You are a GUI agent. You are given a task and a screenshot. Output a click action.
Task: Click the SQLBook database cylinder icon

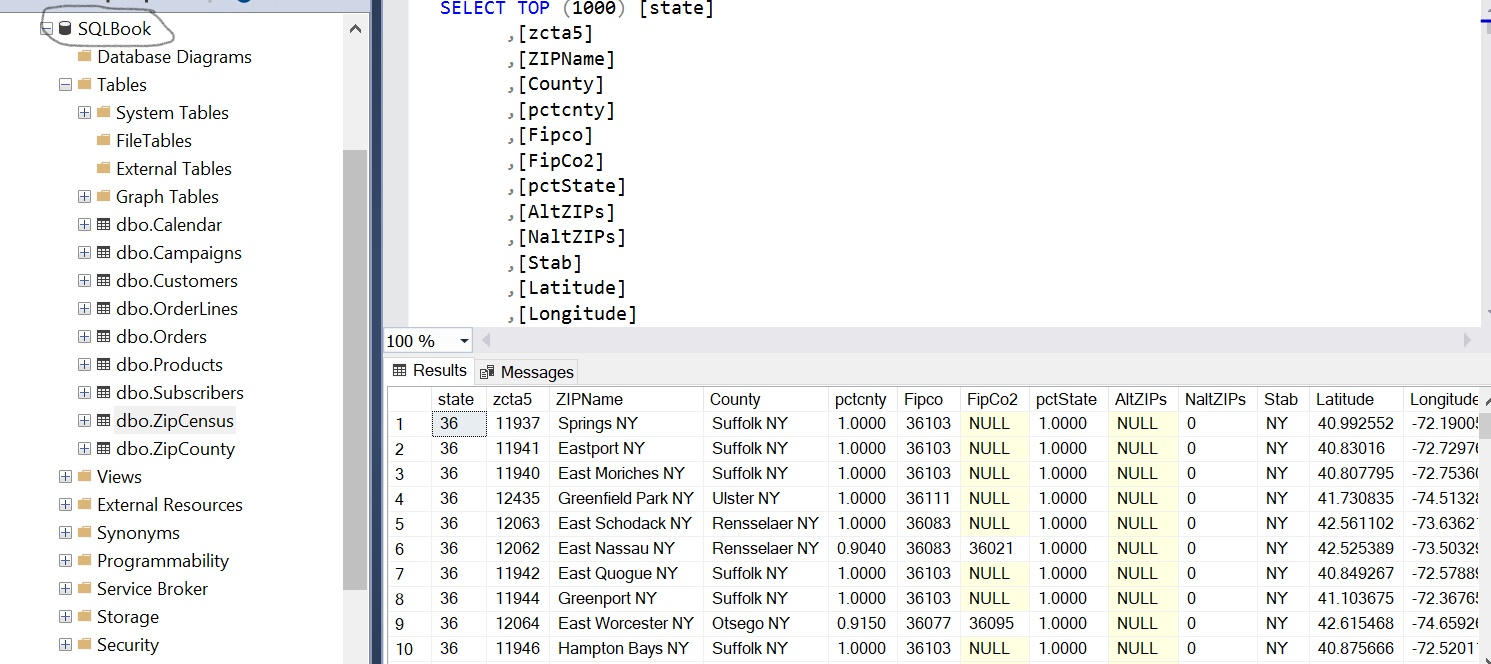pos(65,29)
